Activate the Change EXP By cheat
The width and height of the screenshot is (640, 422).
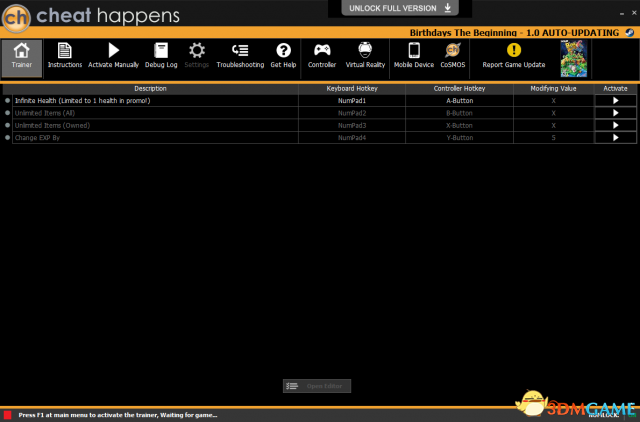[614, 137]
